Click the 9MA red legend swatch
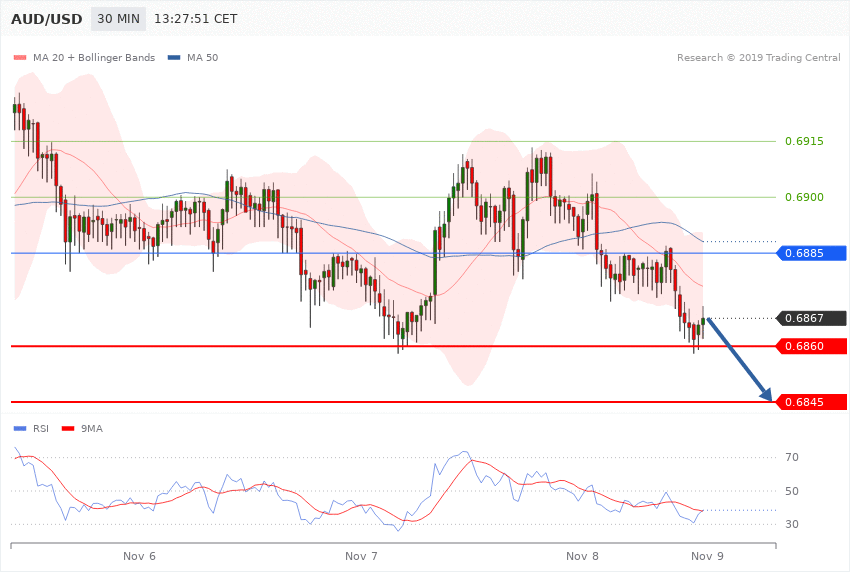 click(x=68, y=429)
